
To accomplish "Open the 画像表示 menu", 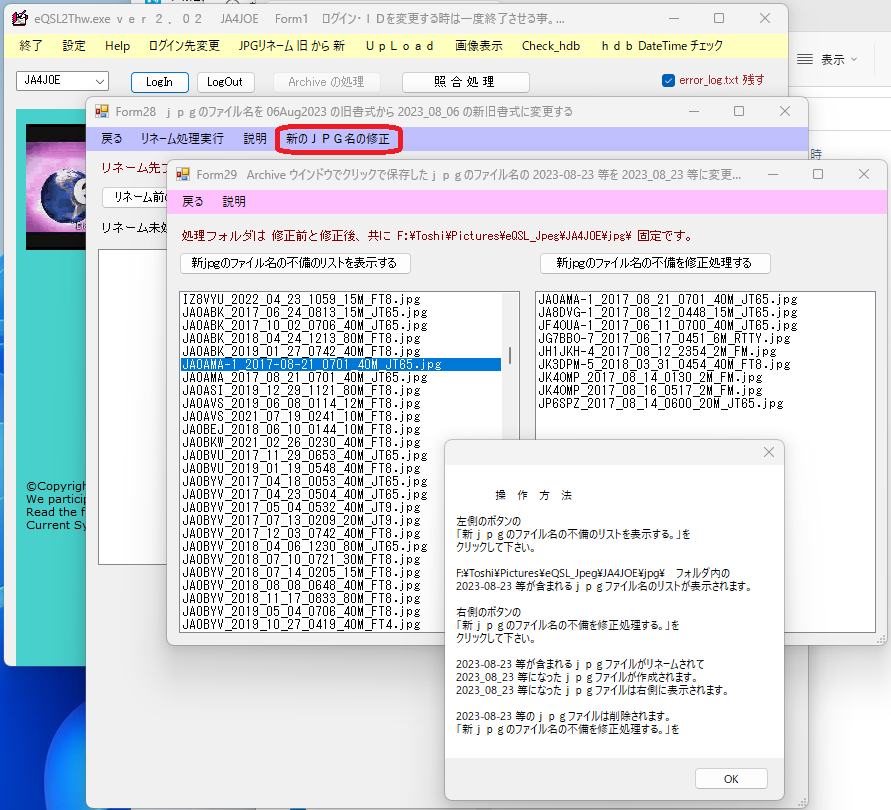I will tap(478, 45).
